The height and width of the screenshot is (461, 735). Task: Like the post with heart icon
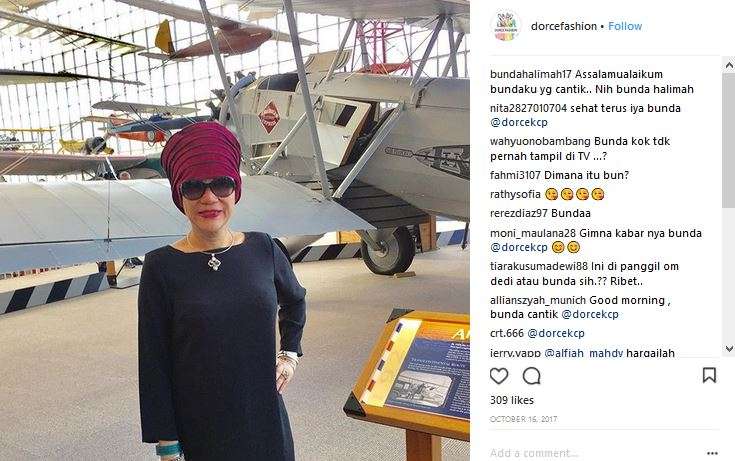click(499, 376)
